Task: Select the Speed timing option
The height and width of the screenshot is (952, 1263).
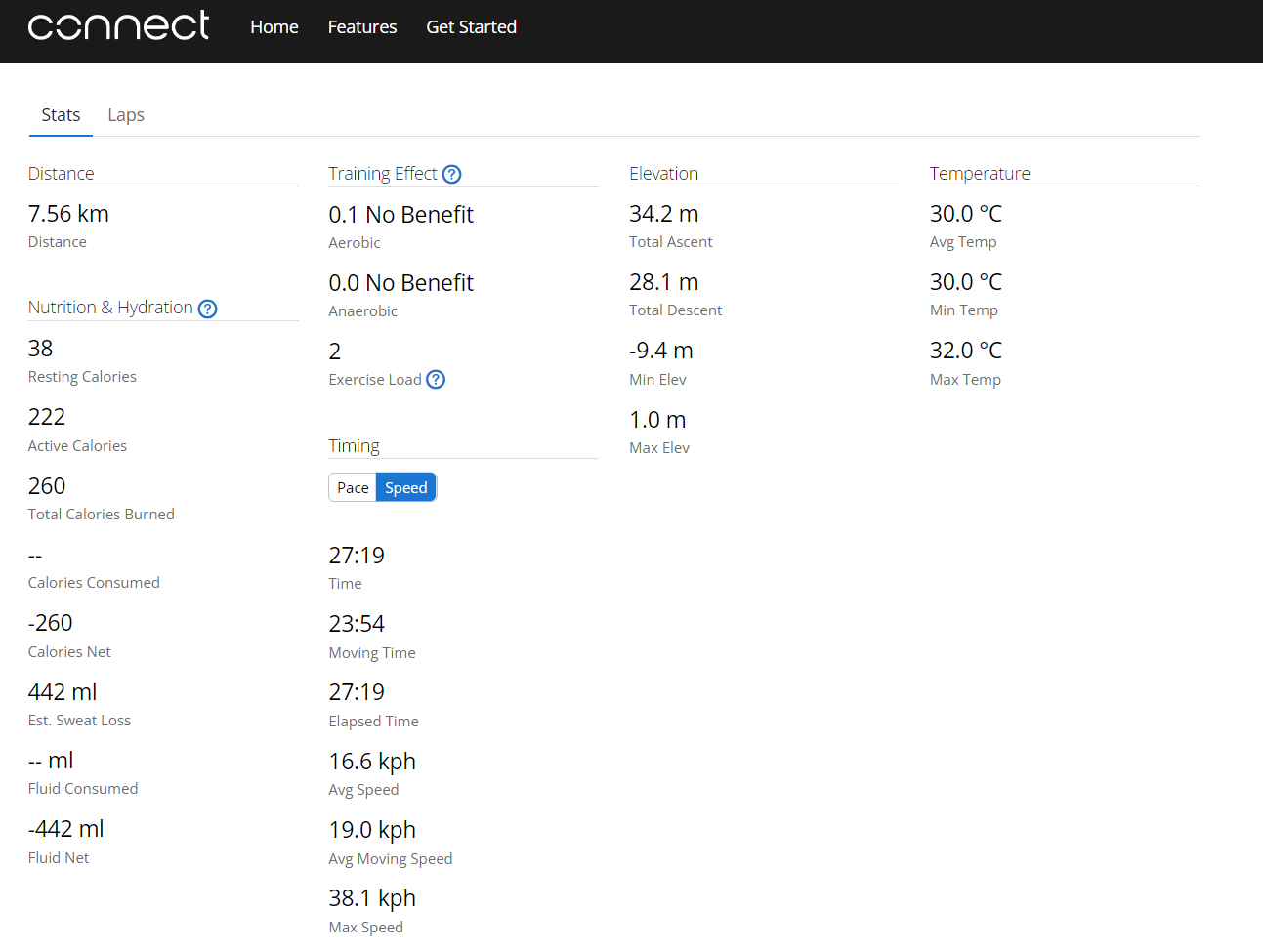Action: [405, 488]
